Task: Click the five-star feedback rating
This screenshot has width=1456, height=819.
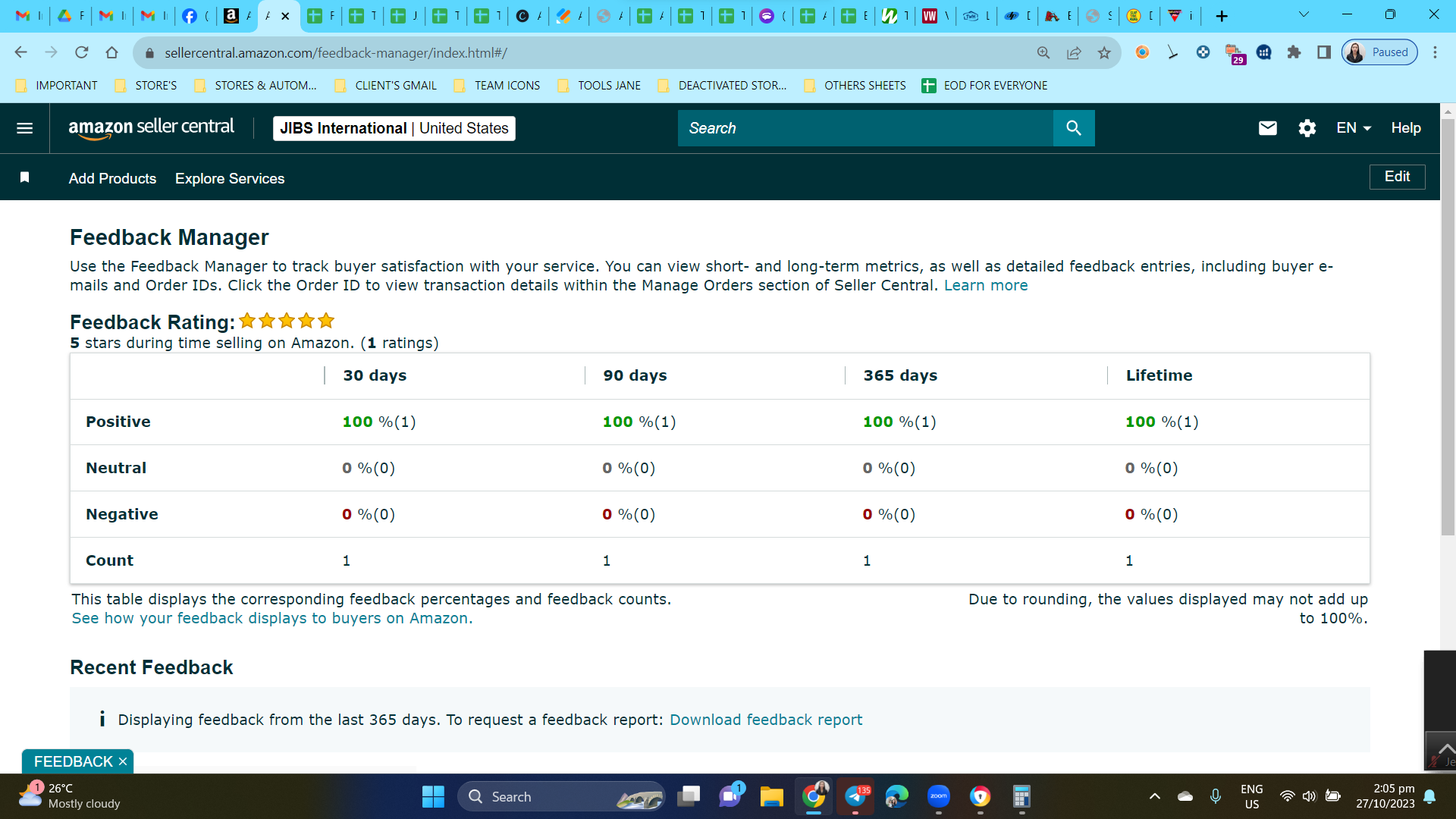Action: 287,321
